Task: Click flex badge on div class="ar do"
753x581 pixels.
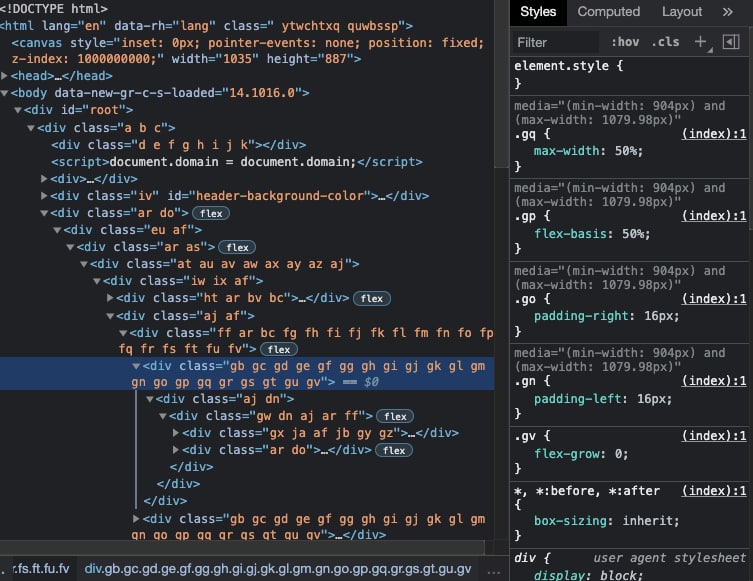Action: pyautogui.click(x=211, y=213)
